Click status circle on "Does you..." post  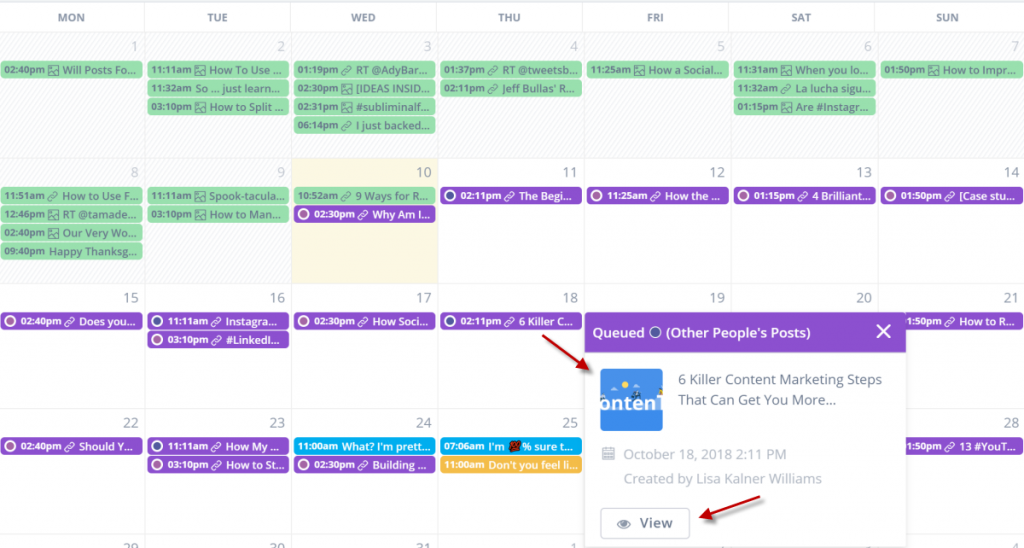pyautogui.click(x=10, y=322)
